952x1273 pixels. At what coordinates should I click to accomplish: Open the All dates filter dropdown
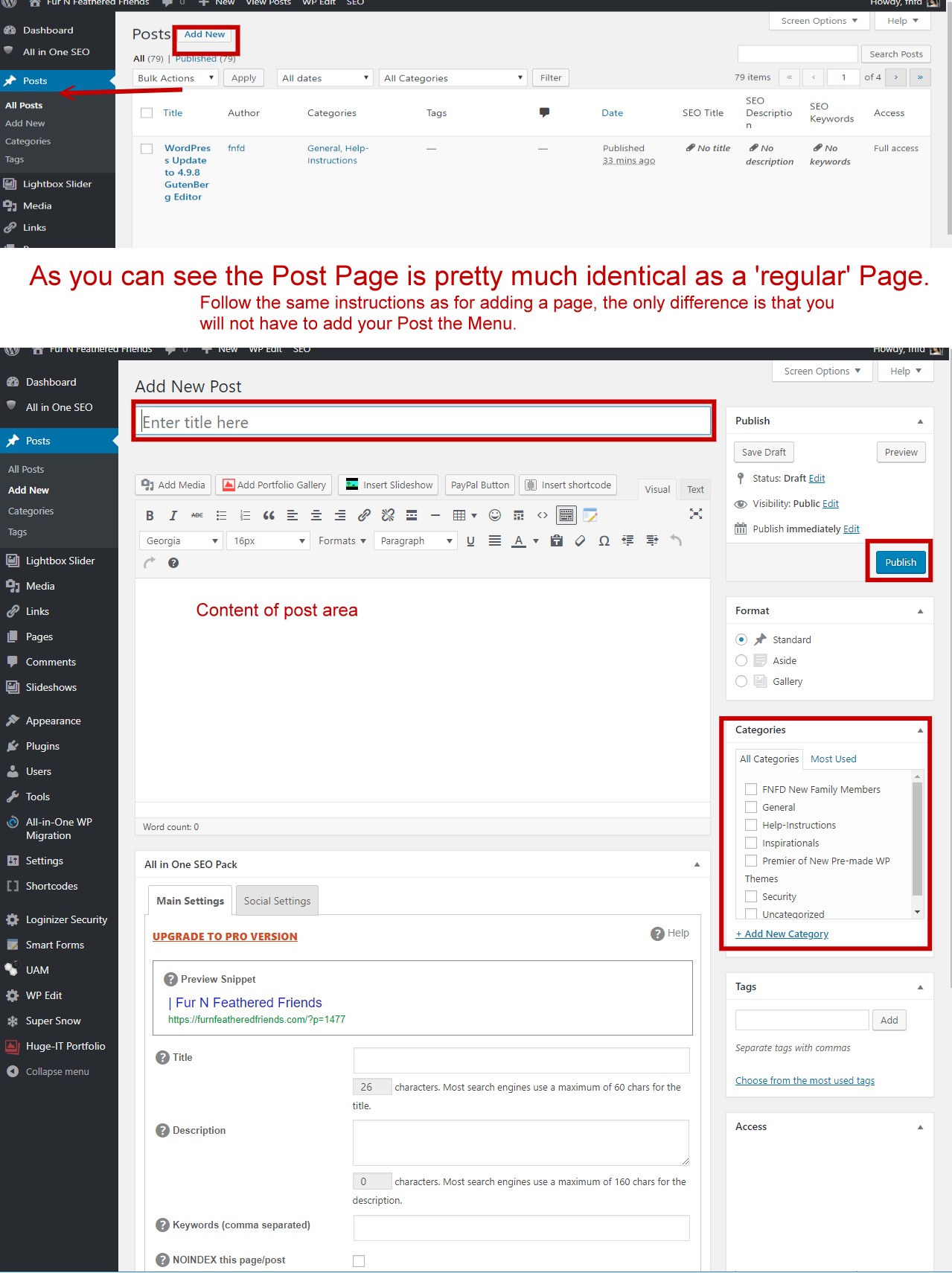325,78
